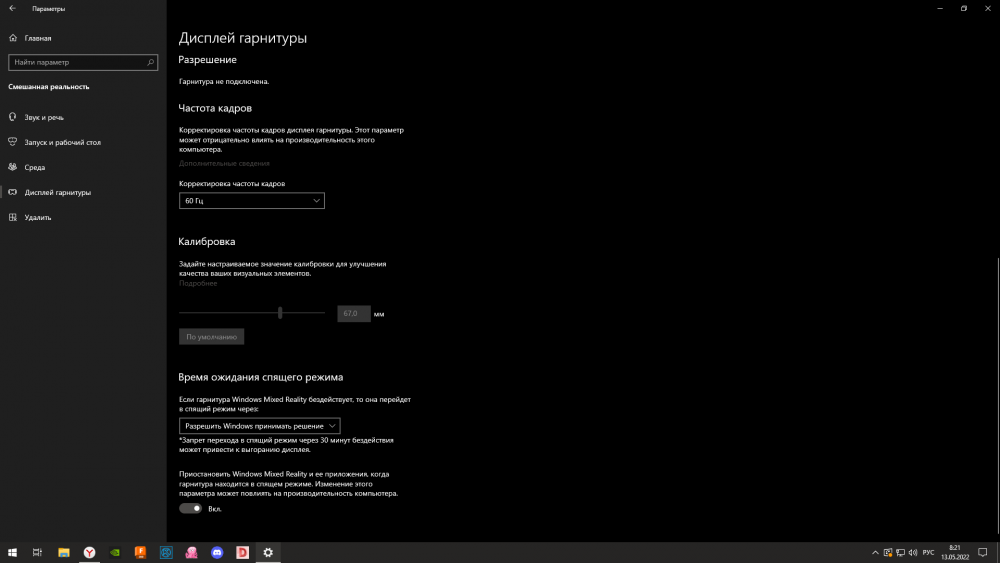Click the Дополнительные сведения link
Screen dimensions: 1000x563
click(x=224, y=163)
